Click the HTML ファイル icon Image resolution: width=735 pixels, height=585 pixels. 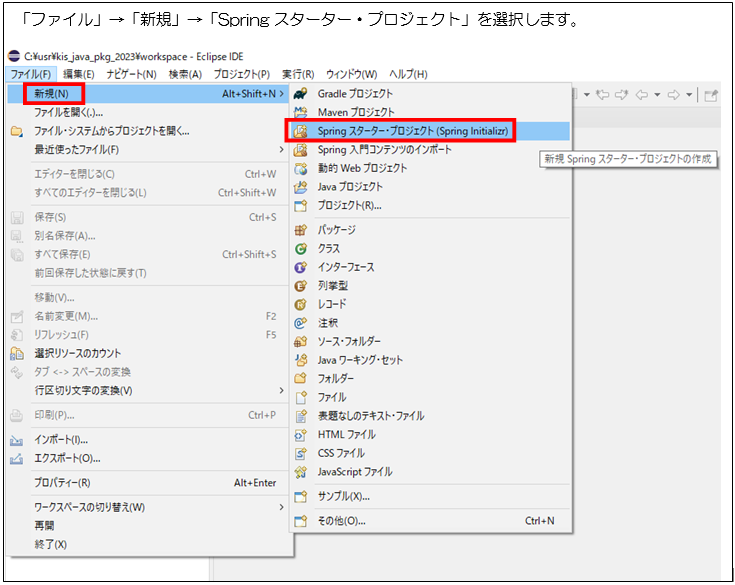click(300, 435)
